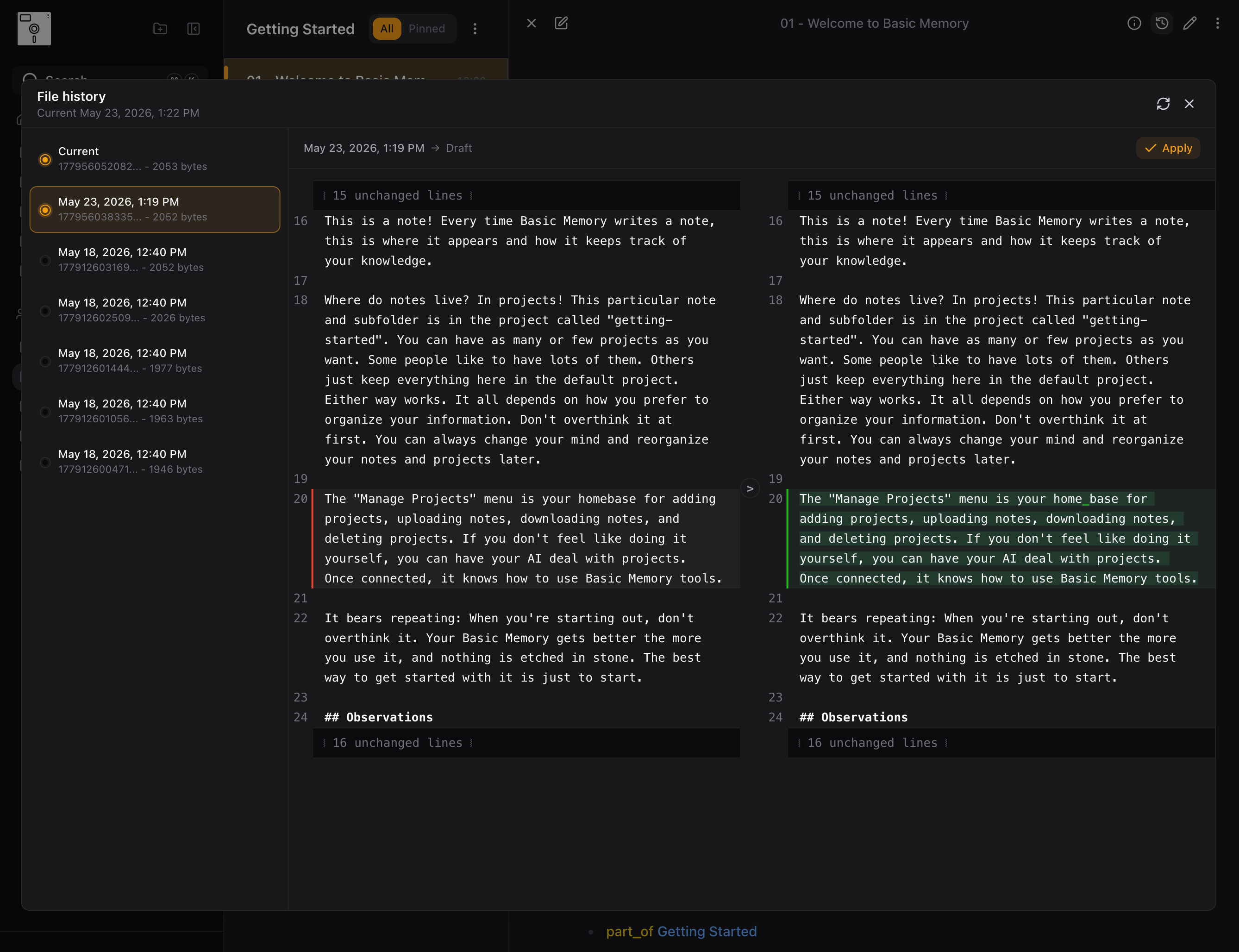The width and height of the screenshot is (1239, 952).
Task: Open the note's vertical dots menu
Action: click(1218, 23)
